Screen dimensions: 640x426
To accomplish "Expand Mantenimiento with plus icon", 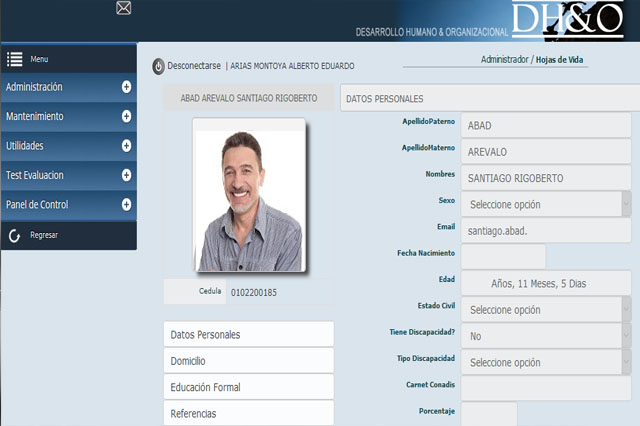I will pyautogui.click(x=126, y=116).
